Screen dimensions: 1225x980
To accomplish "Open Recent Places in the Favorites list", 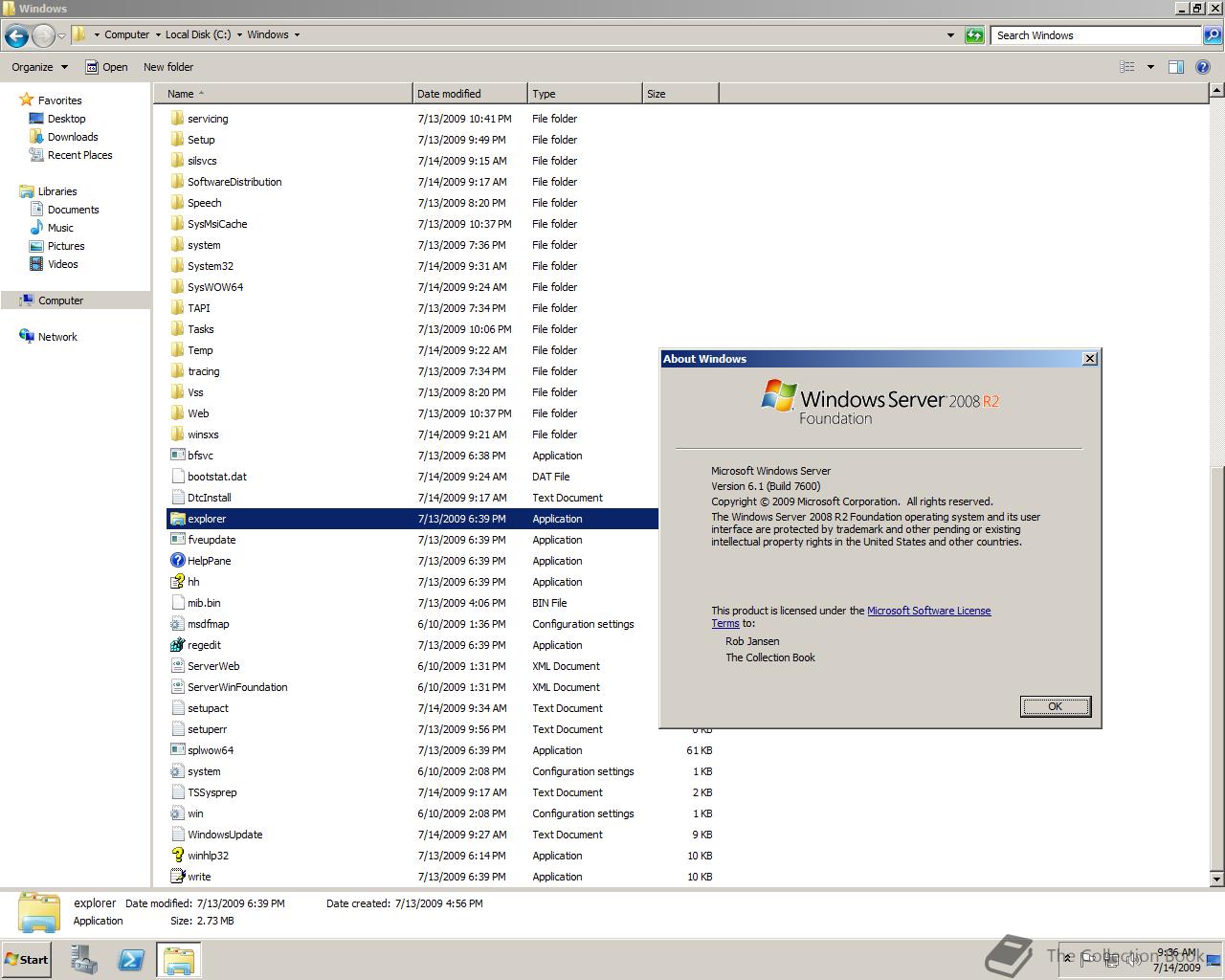I will 79,155.
